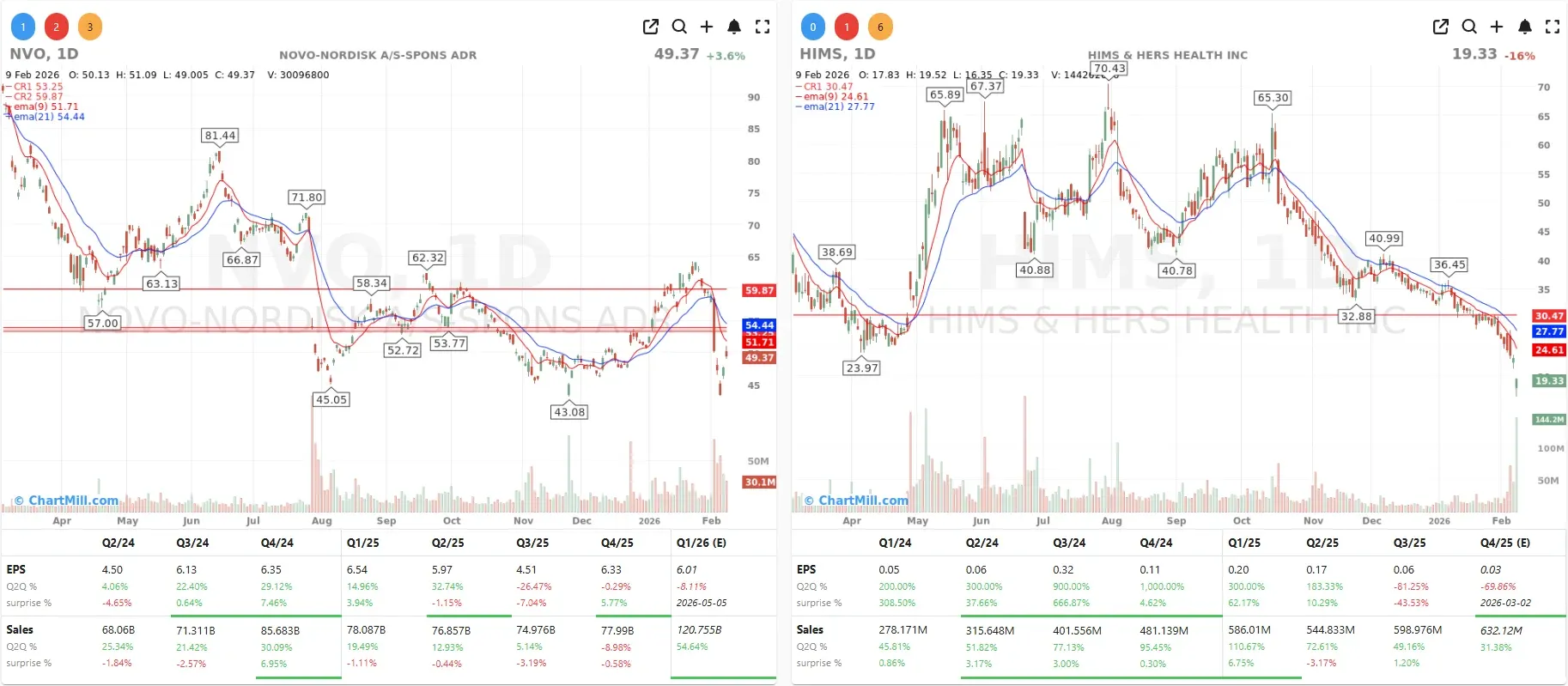This screenshot has height=686, width=1568.
Task: Click the 81.44 high label on NVO chart
Action: tap(220, 136)
